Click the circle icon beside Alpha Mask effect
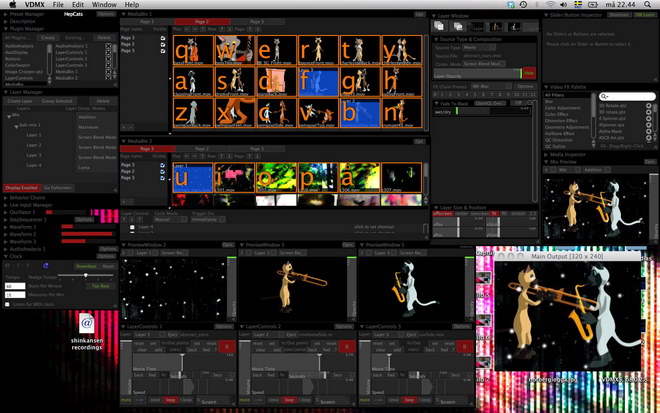 649,131
